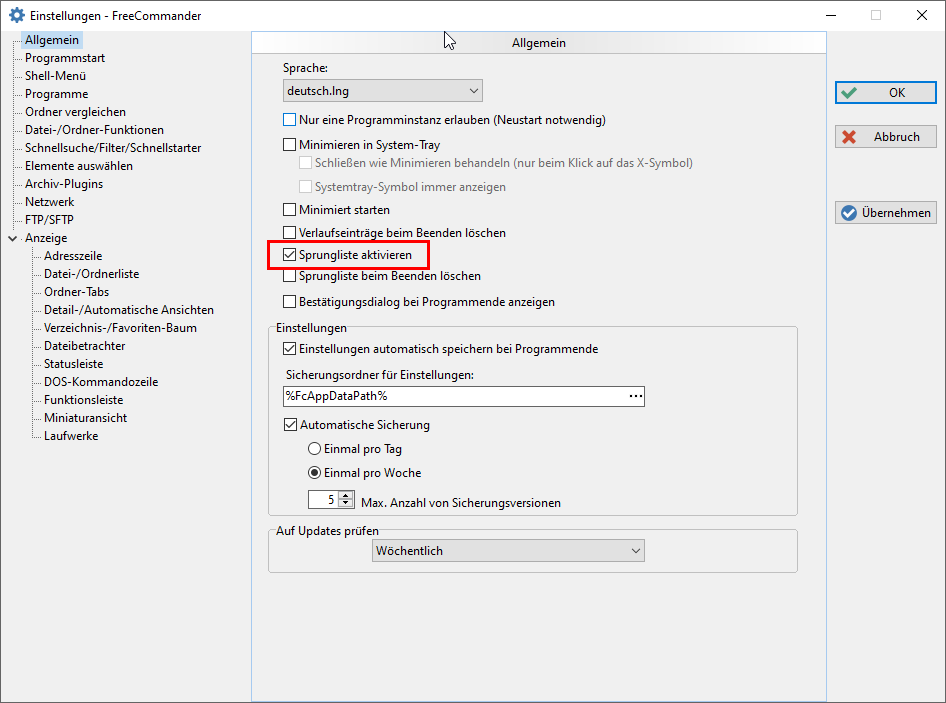The width and height of the screenshot is (946, 703).
Task: Open Programmstart settings category
Action: 65,58
